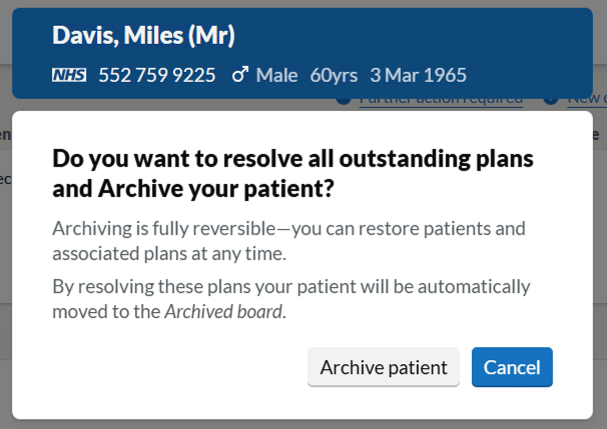This screenshot has width=607, height=429.
Task: Click the patient name Davis, Miles (Mr)
Action: click(144, 35)
